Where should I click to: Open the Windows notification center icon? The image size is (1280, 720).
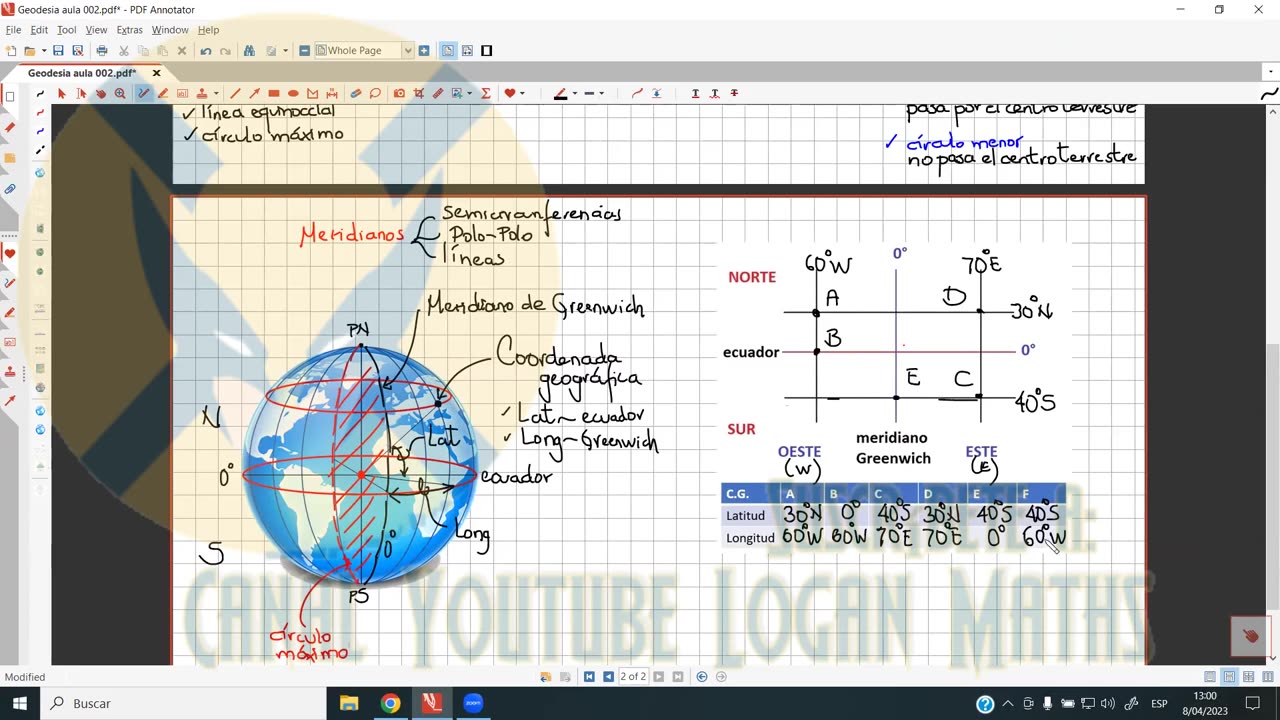[x=1252, y=703]
